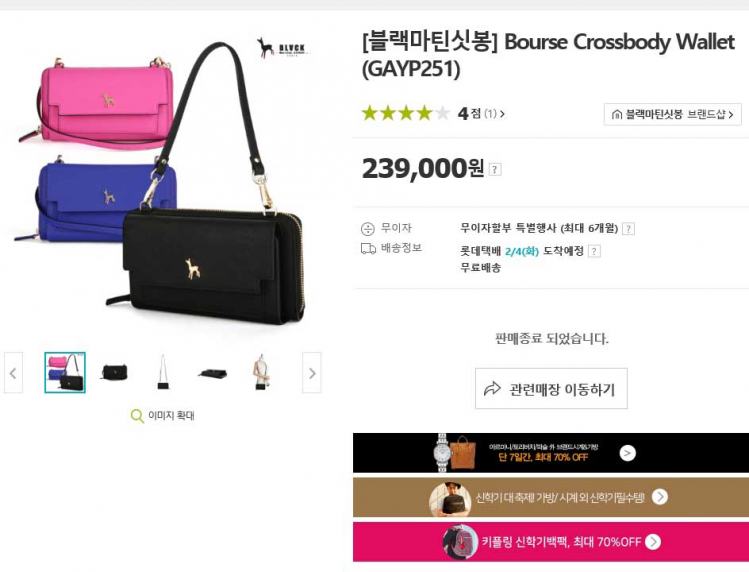Screen dimensions: 749x572
Task: Go to 블랙마틴싯봉 브랜드샵 brand shop
Action: pyautogui.click(x=673, y=115)
